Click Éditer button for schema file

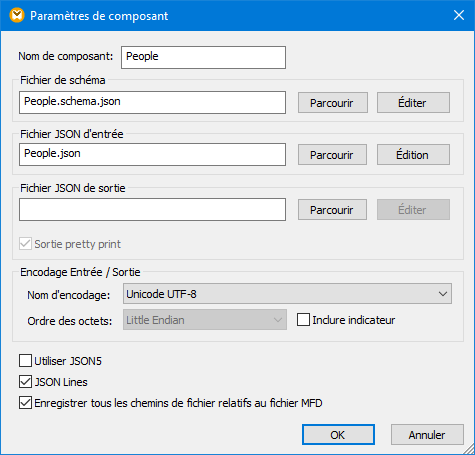413,103
